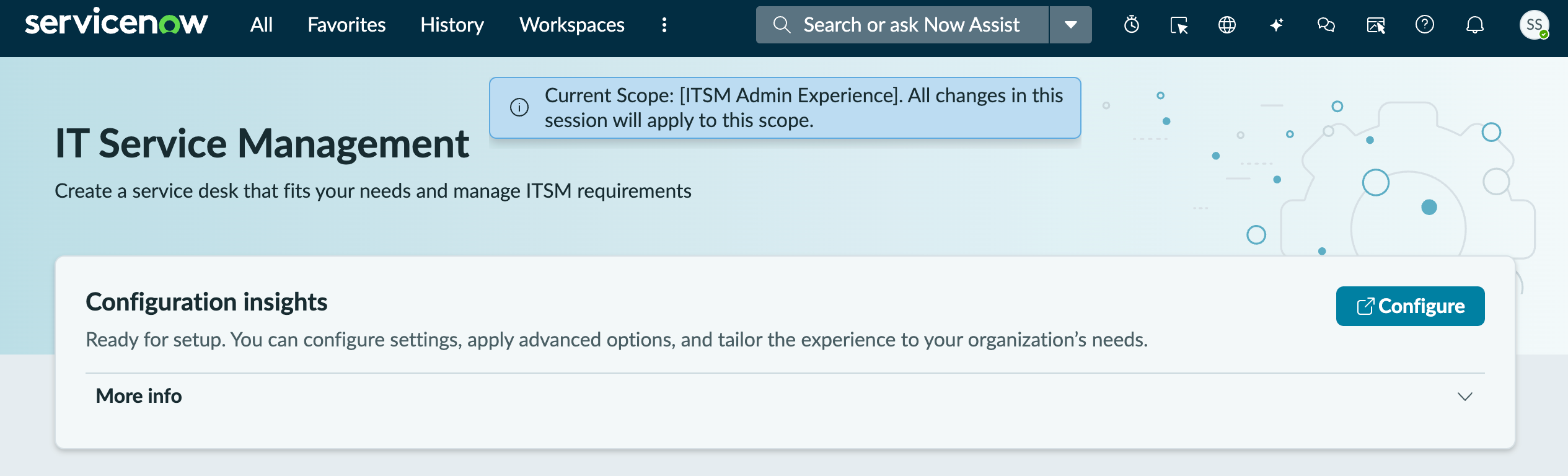Click the ServiceNow logo
This screenshot has height=476, width=1568.
(116, 23)
